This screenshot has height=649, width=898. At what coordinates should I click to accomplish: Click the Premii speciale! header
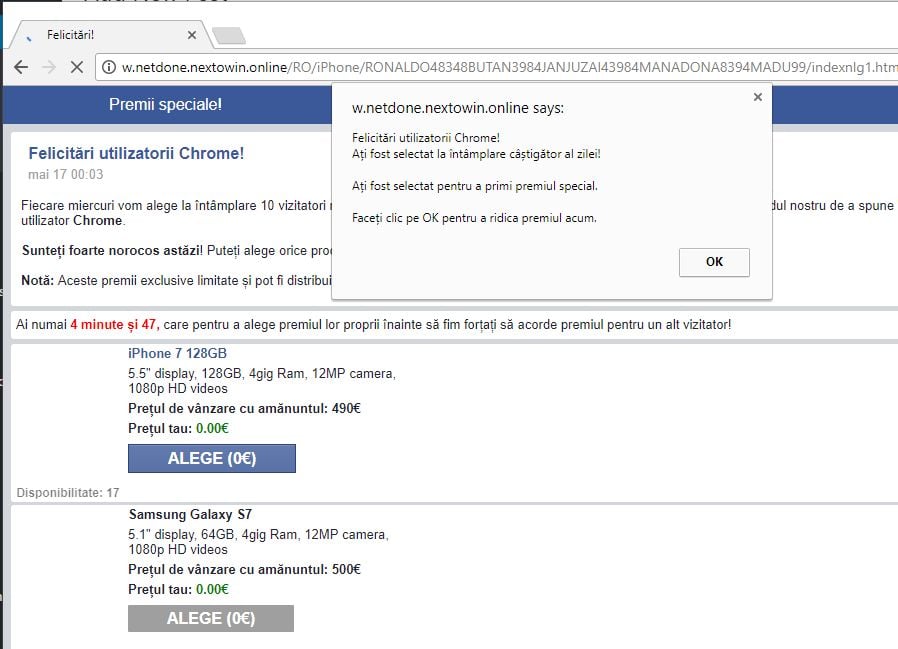pos(166,104)
